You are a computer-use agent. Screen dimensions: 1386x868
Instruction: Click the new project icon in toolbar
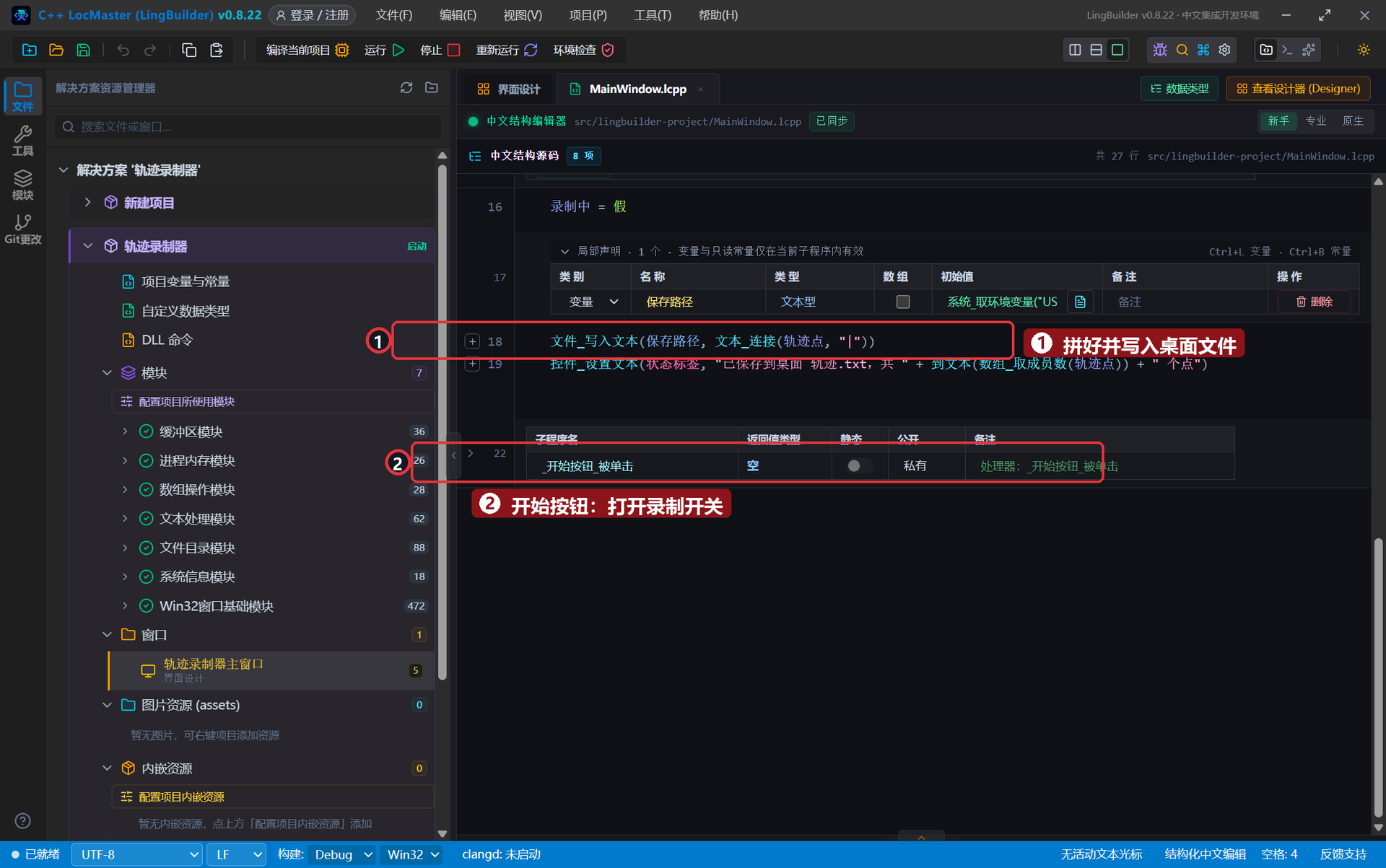click(x=30, y=50)
